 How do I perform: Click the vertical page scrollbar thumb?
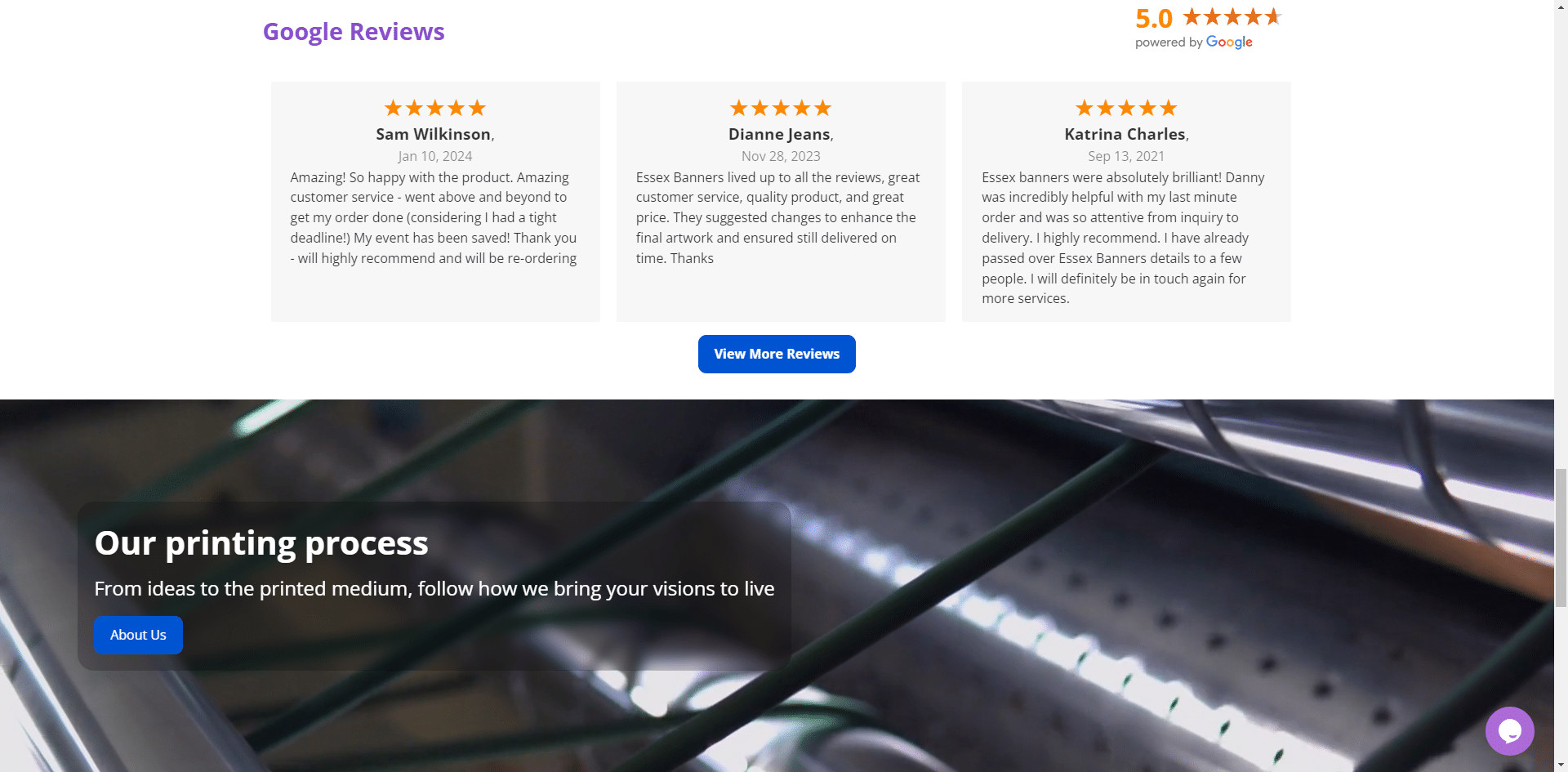[1561, 538]
